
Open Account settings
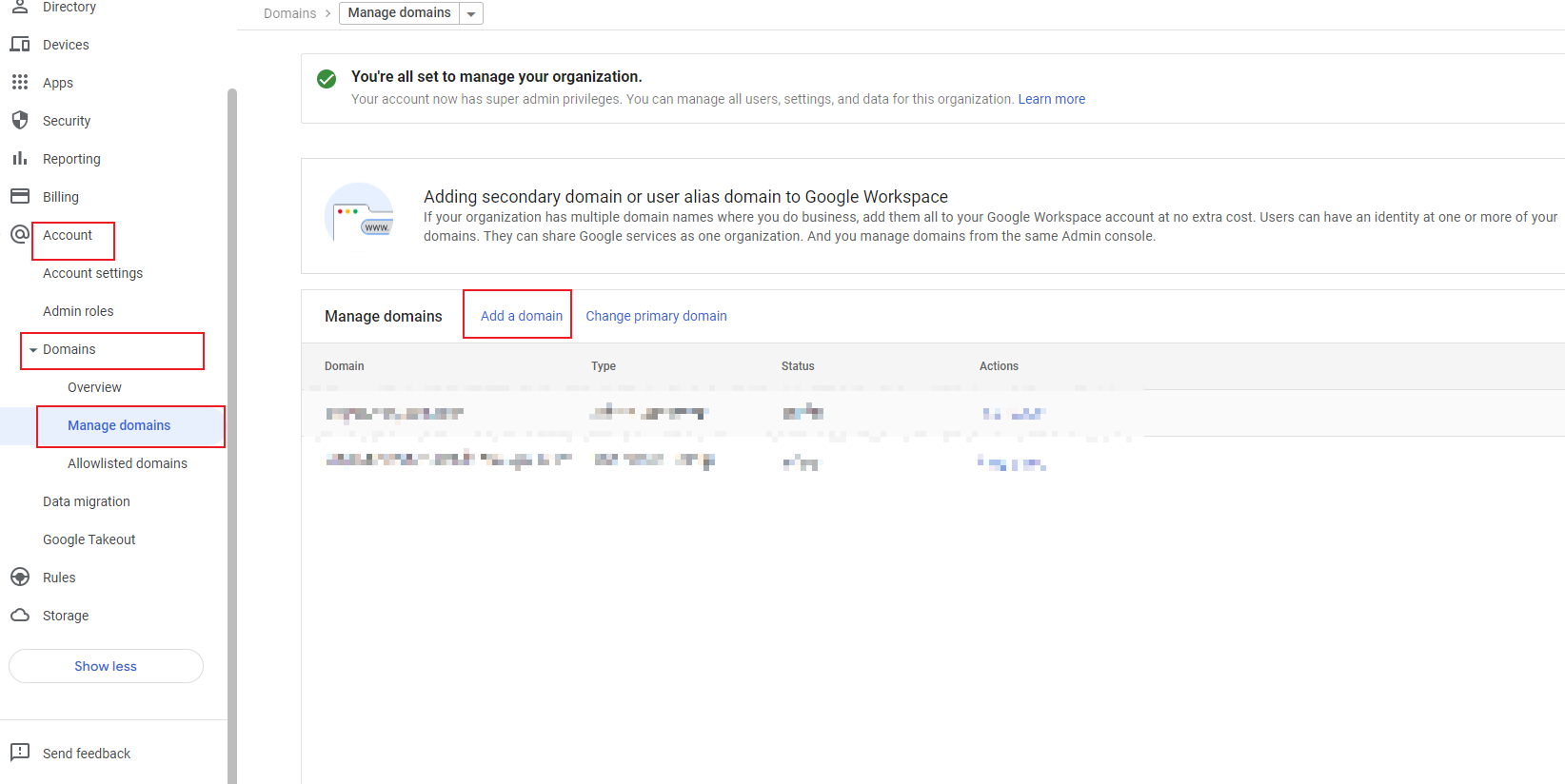93,273
